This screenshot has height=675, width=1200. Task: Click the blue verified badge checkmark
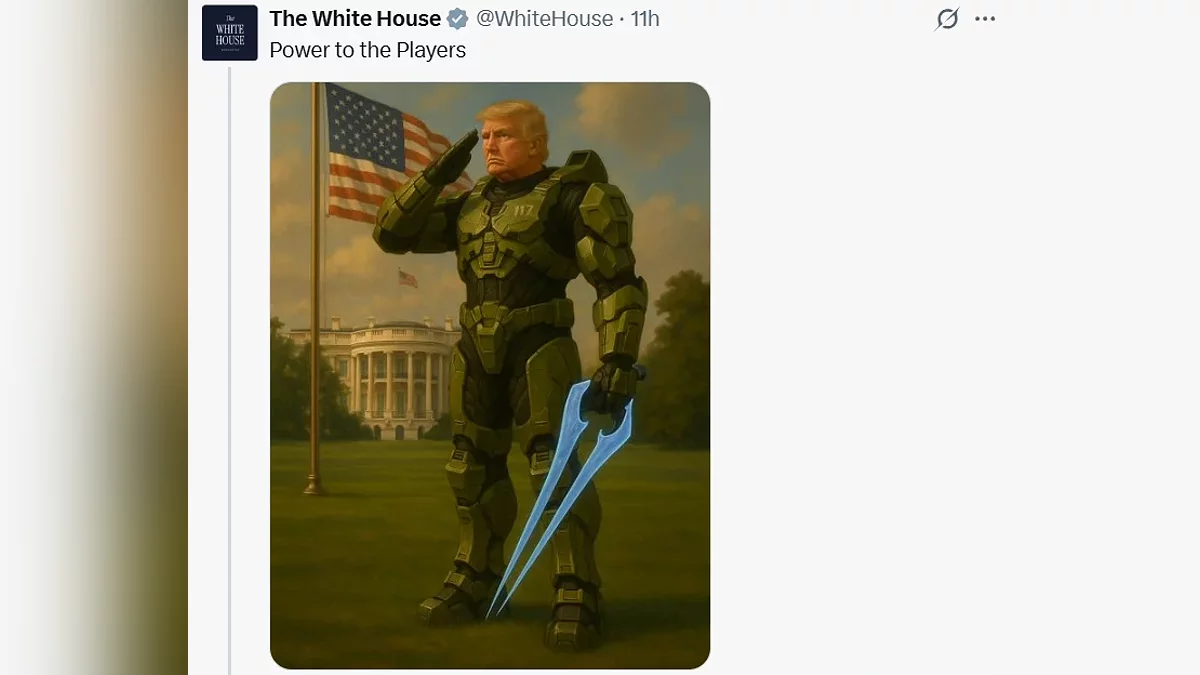pyautogui.click(x=458, y=19)
